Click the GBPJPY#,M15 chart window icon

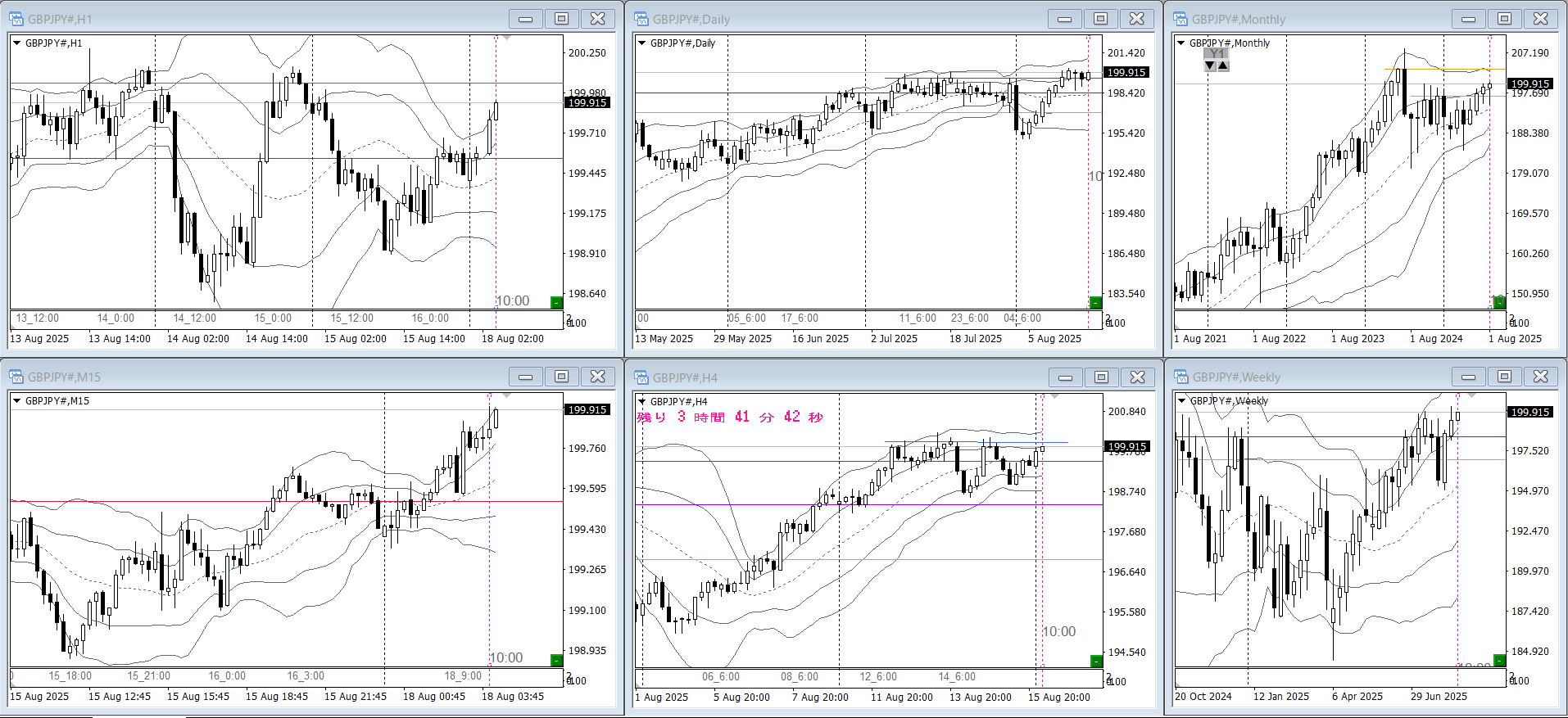[16, 377]
